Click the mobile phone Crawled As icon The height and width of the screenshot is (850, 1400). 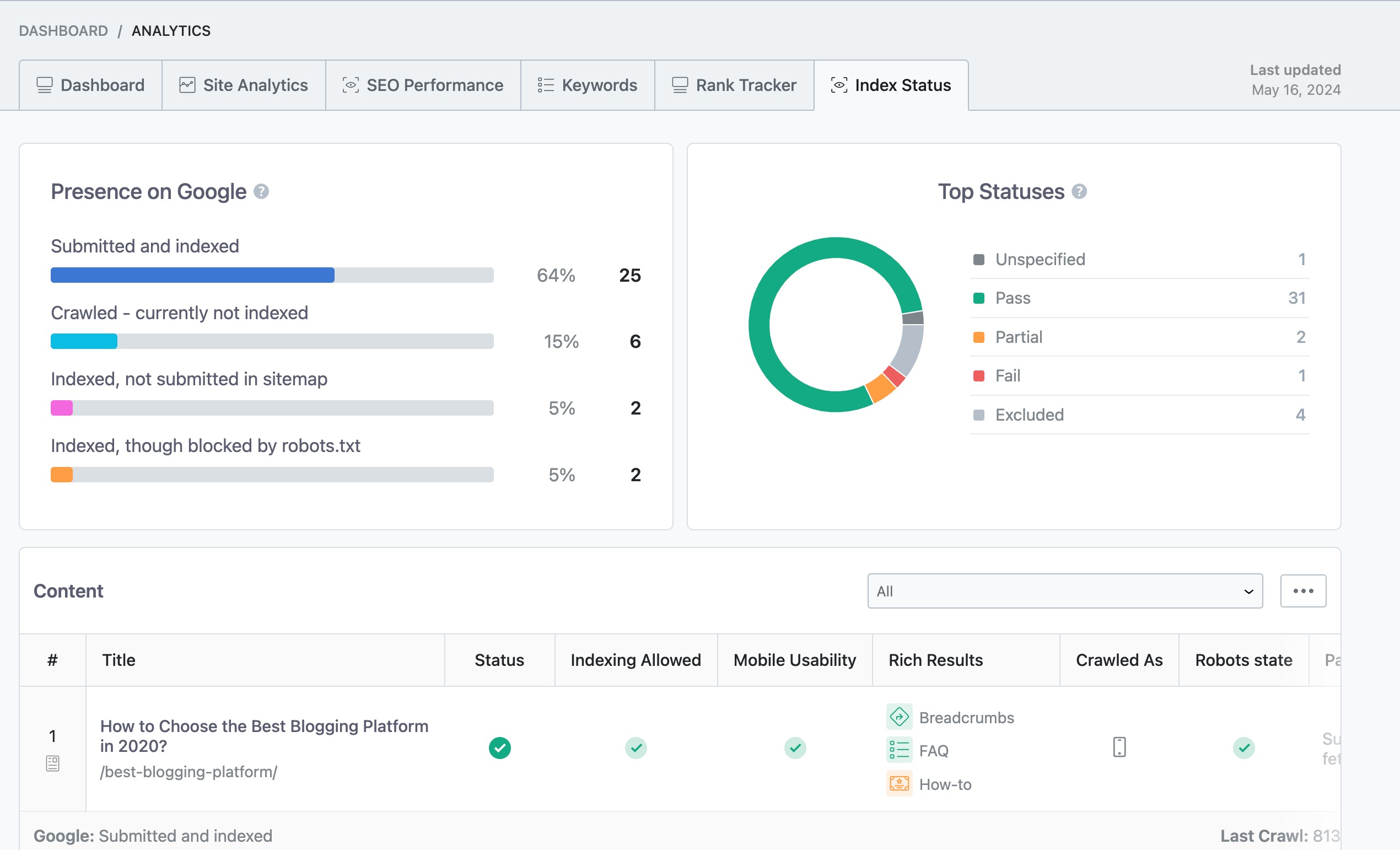tap(1119, 747)
